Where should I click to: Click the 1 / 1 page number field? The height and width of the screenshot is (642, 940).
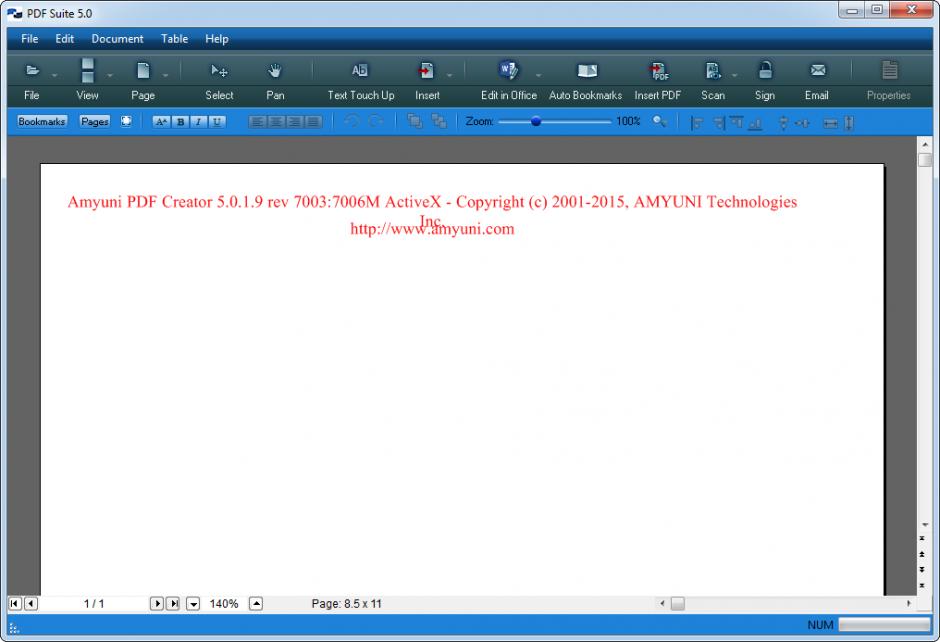pyautogui.click(x=94, y=604)
